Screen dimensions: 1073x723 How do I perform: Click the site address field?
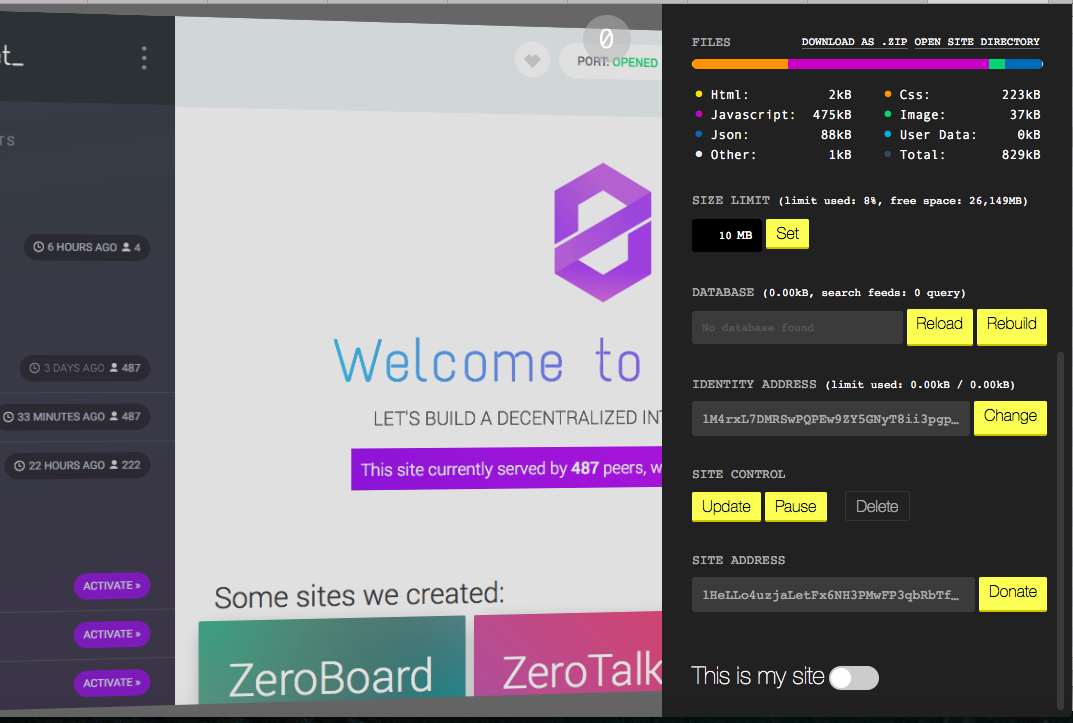833,594
